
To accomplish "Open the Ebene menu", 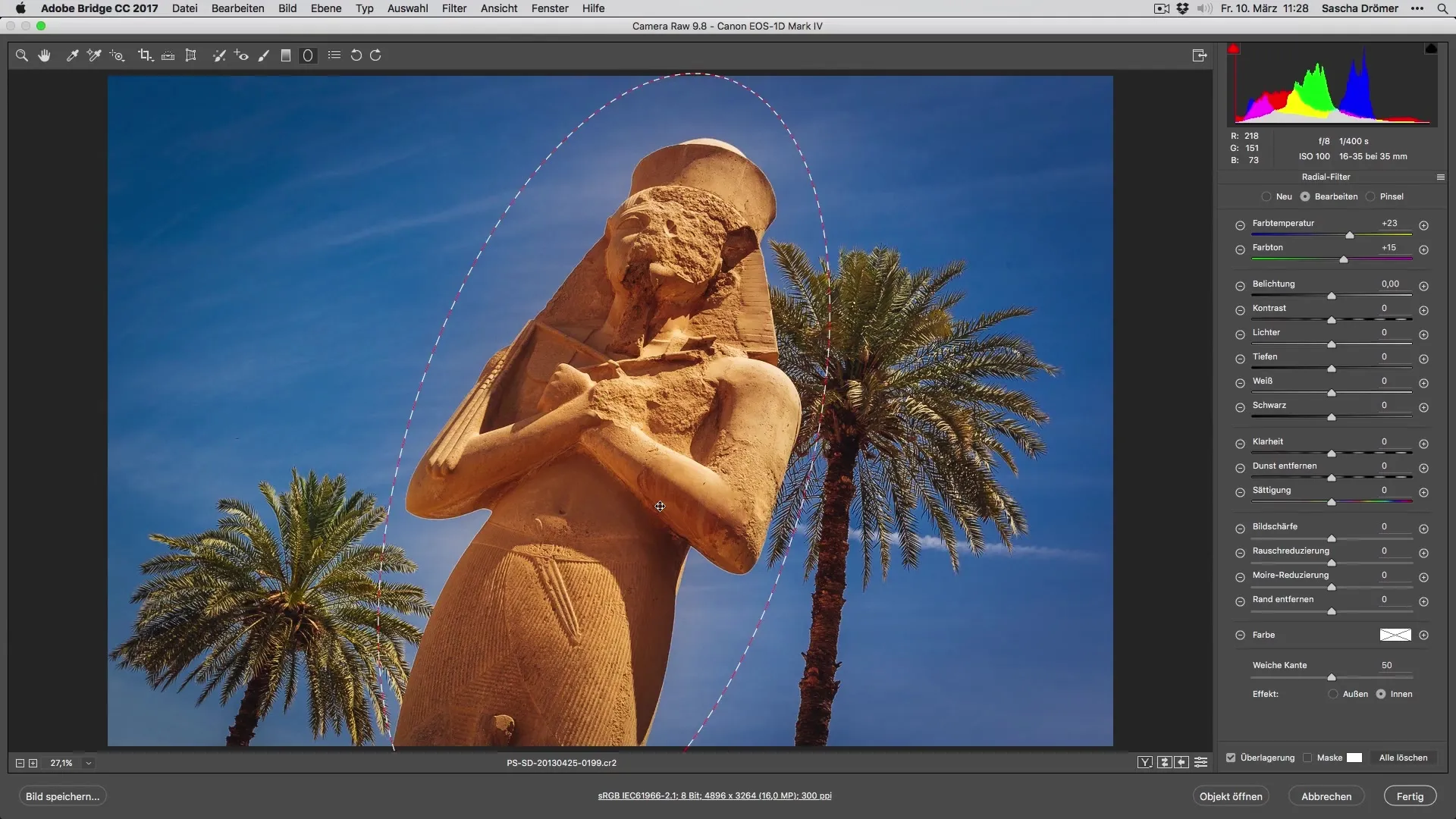I will tap(326, 8).
